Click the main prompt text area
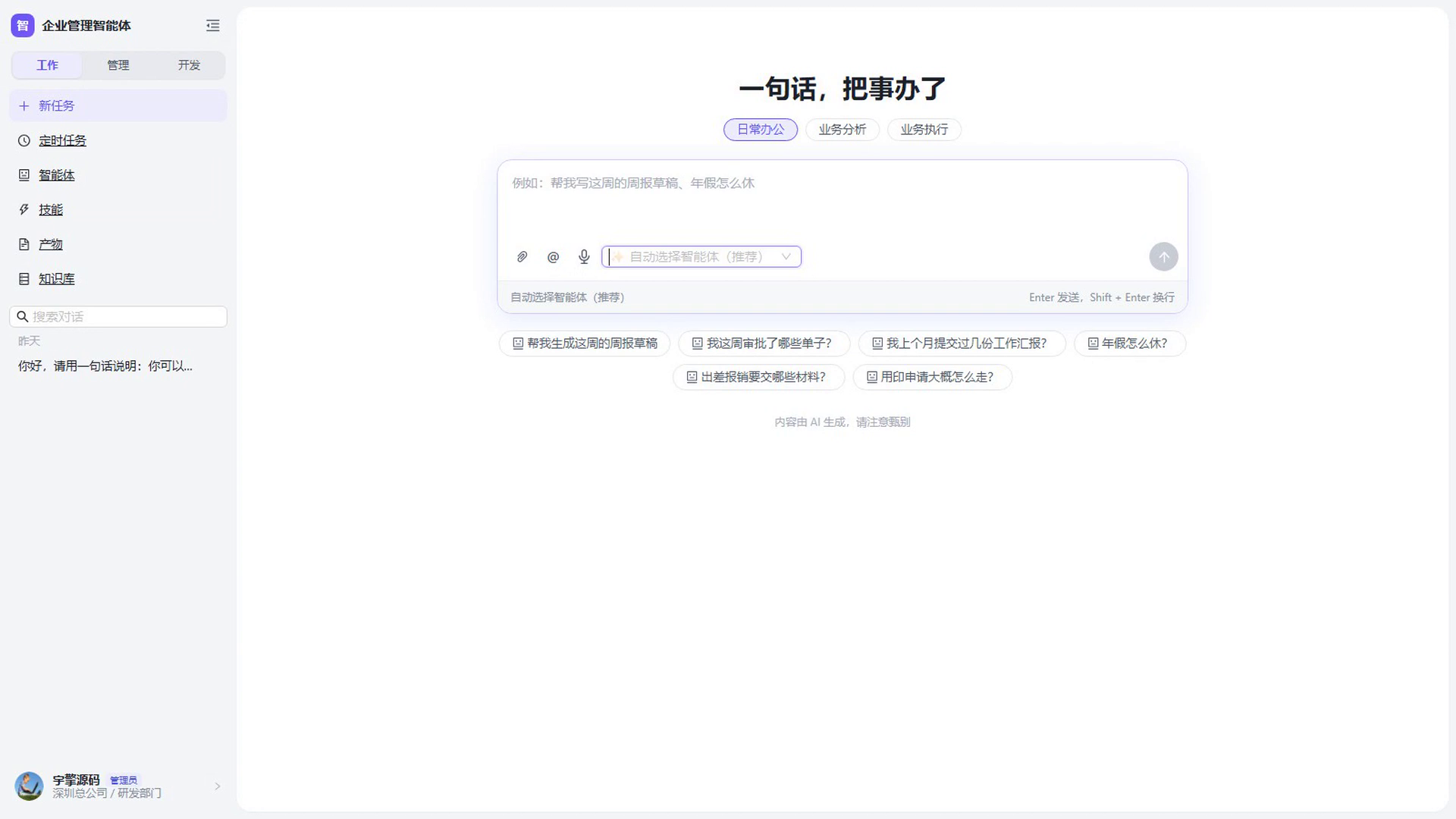The width and height of the screenshot is (1456, 819). click(843, 199)
